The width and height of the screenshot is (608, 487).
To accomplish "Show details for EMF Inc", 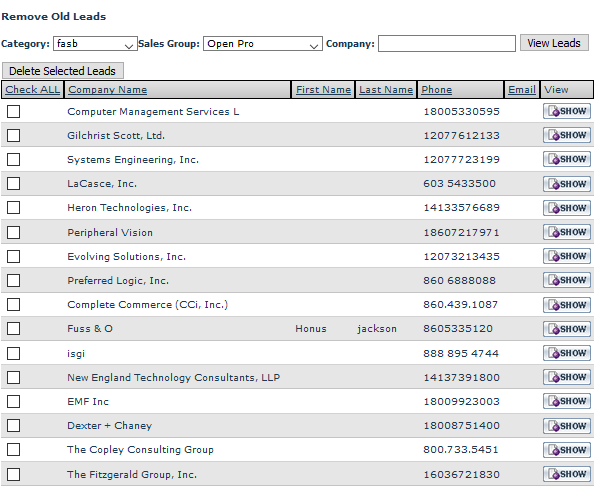I will [566, 401].
